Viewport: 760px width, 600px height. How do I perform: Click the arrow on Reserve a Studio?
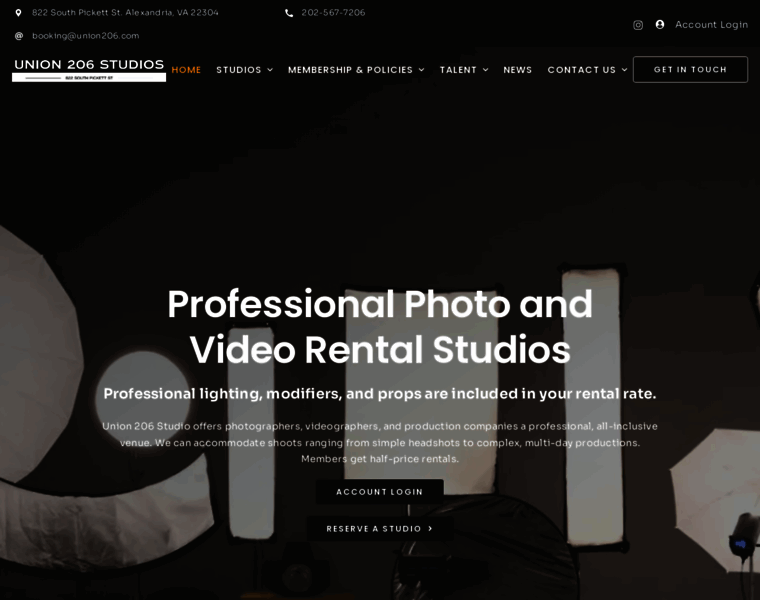430,529
